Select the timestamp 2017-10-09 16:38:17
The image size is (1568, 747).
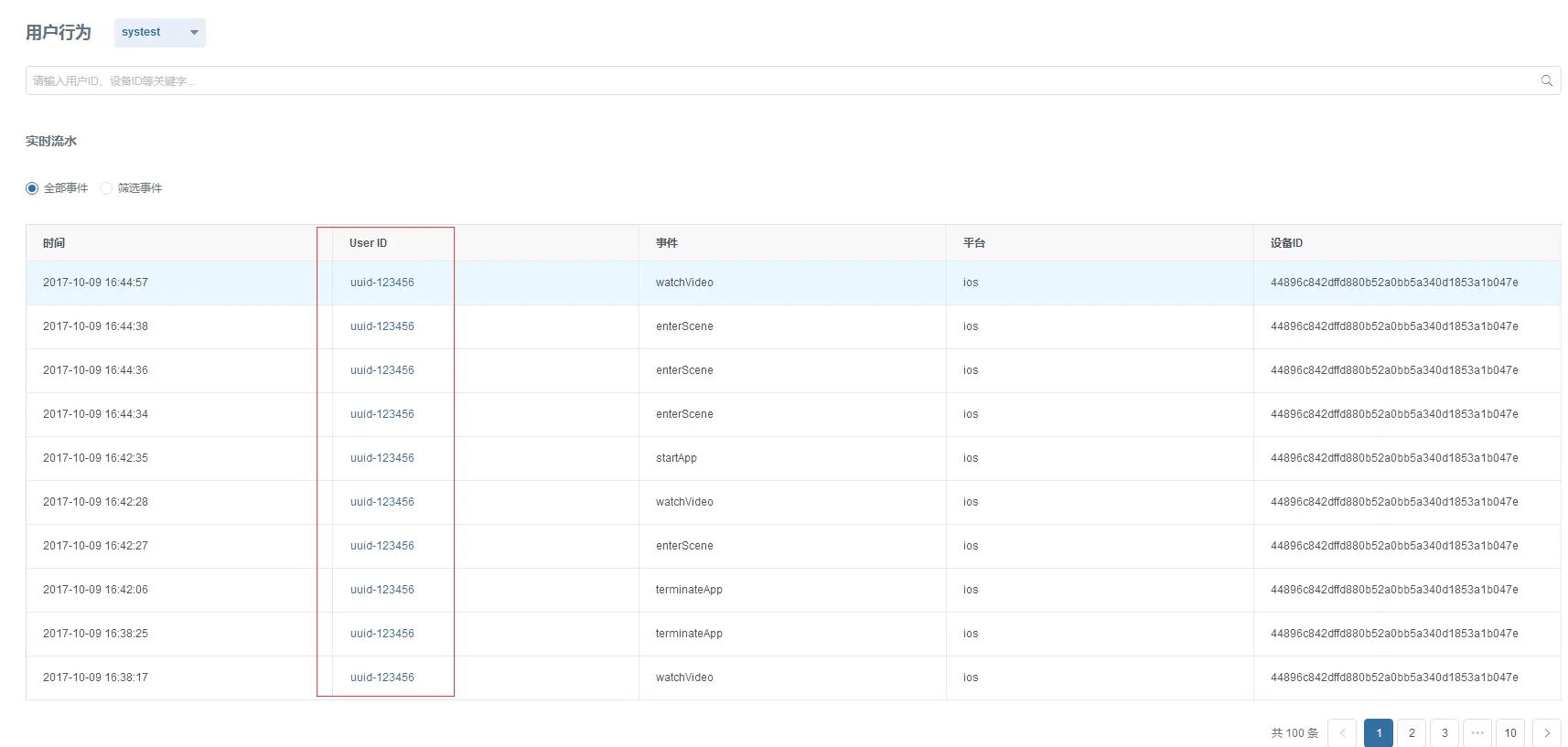point(95,678)
